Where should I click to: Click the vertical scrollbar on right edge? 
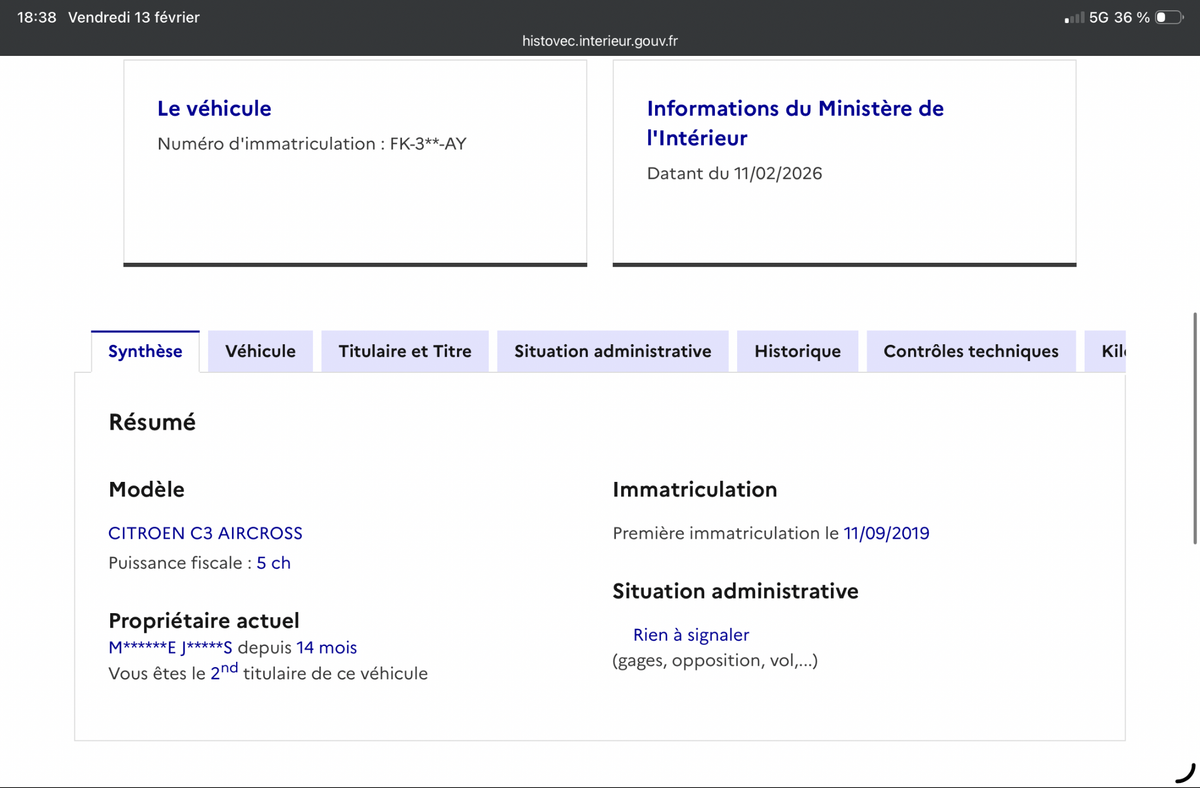click(1195, 428)
